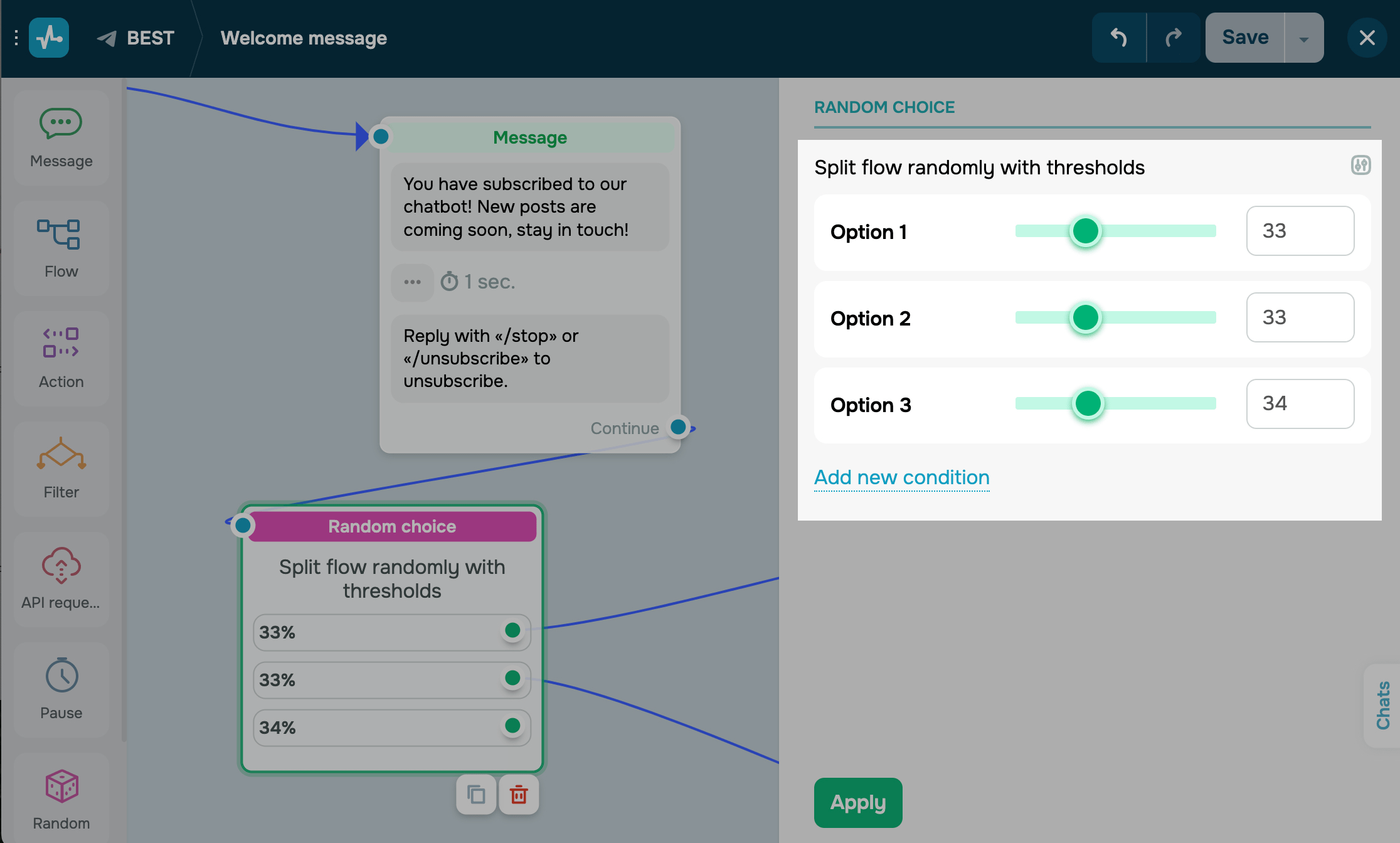Open the three-dot menu left of logo
This screenshot has width=1400, height=843.
pyautogui.click(x=16, y=38)
